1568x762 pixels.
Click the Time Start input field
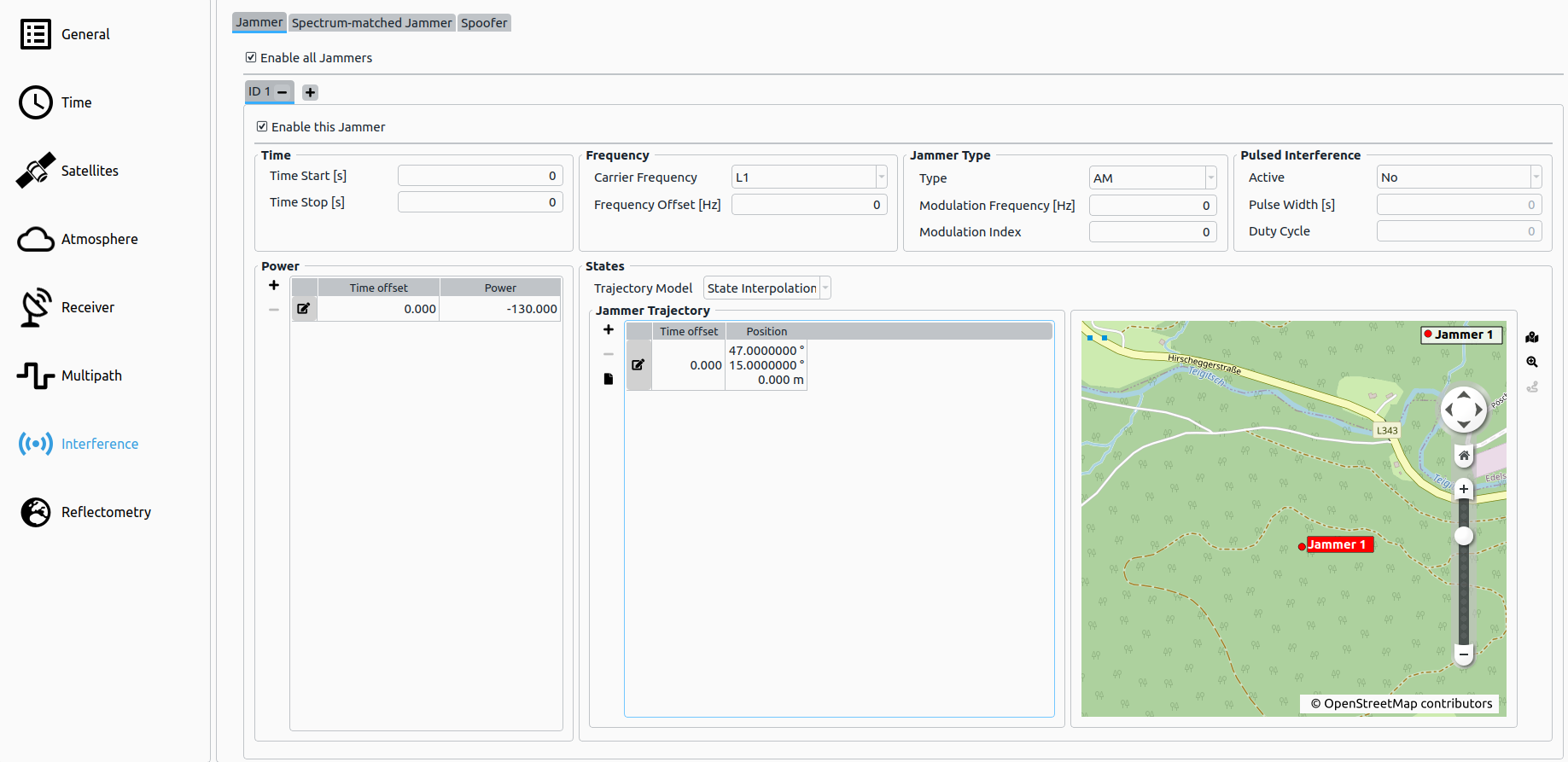[x=480, y=176]
